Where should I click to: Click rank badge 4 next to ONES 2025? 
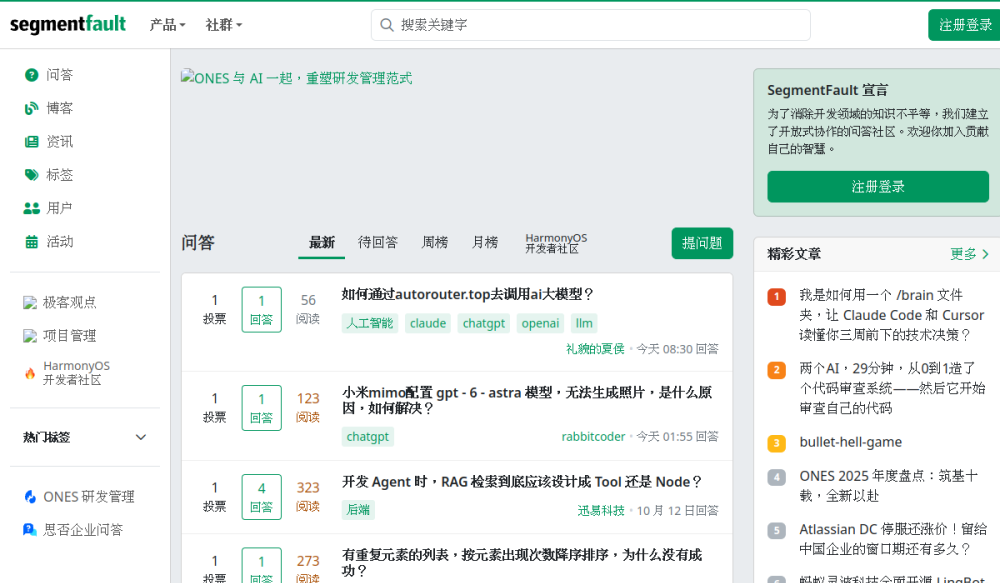(776, 477)
